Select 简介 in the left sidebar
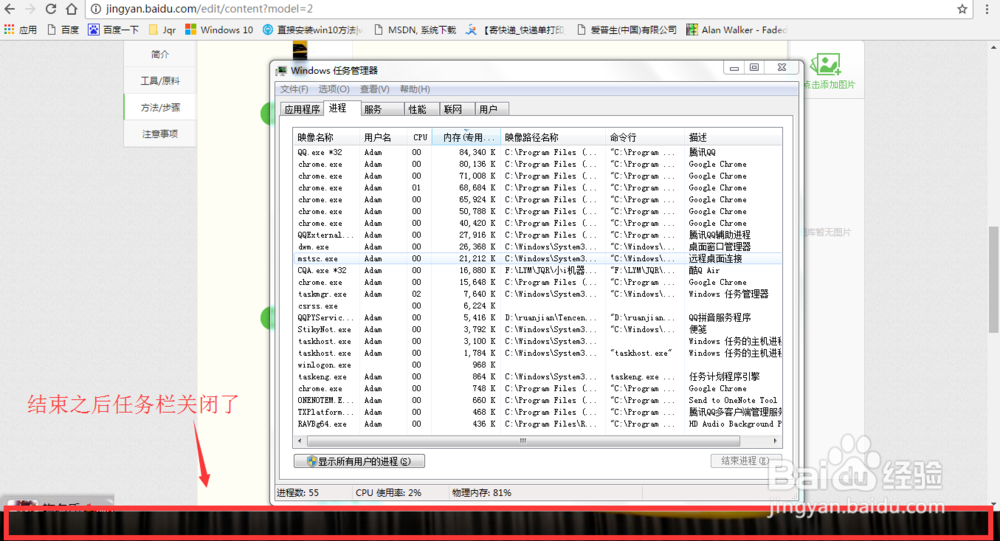 [x=159, y=54]
